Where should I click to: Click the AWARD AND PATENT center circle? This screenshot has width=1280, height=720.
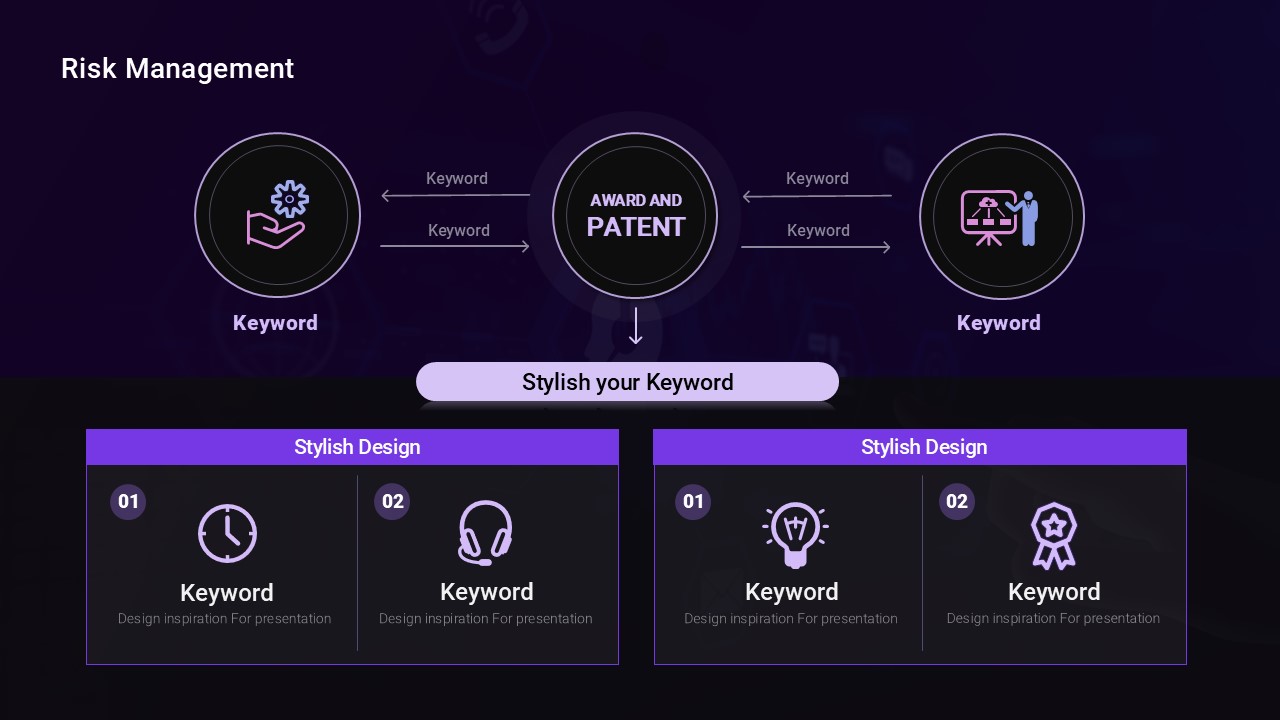click(x=635, y=216)
